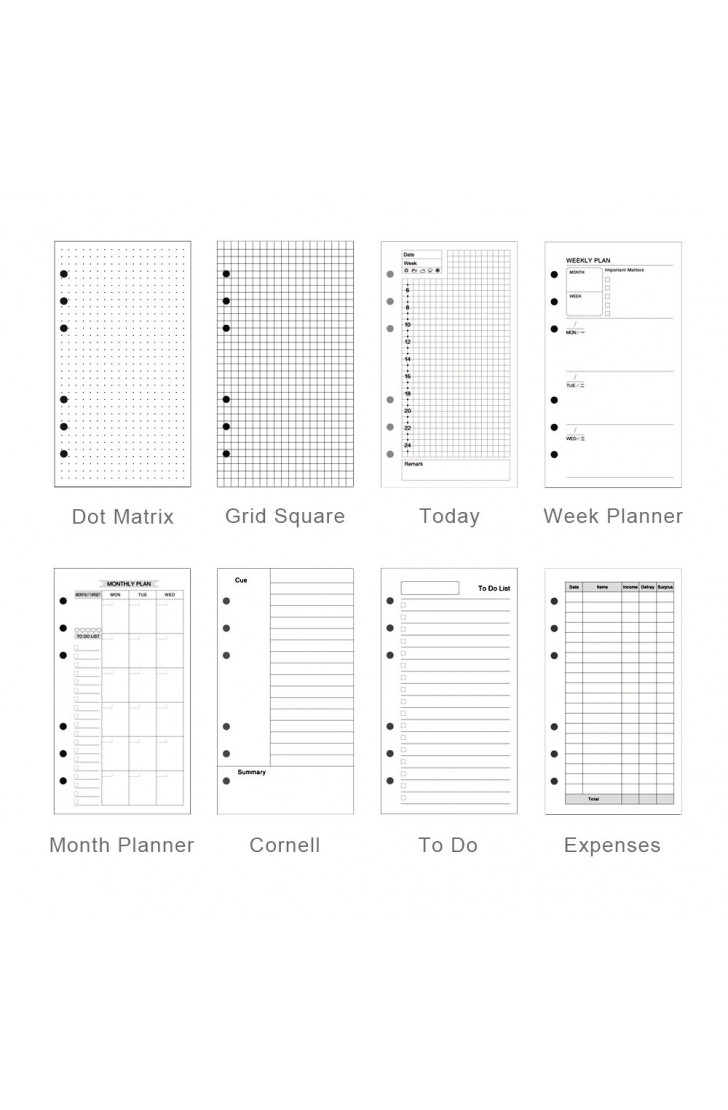Choose the Cornell notes page thumbnail

(x=285, y=691)
